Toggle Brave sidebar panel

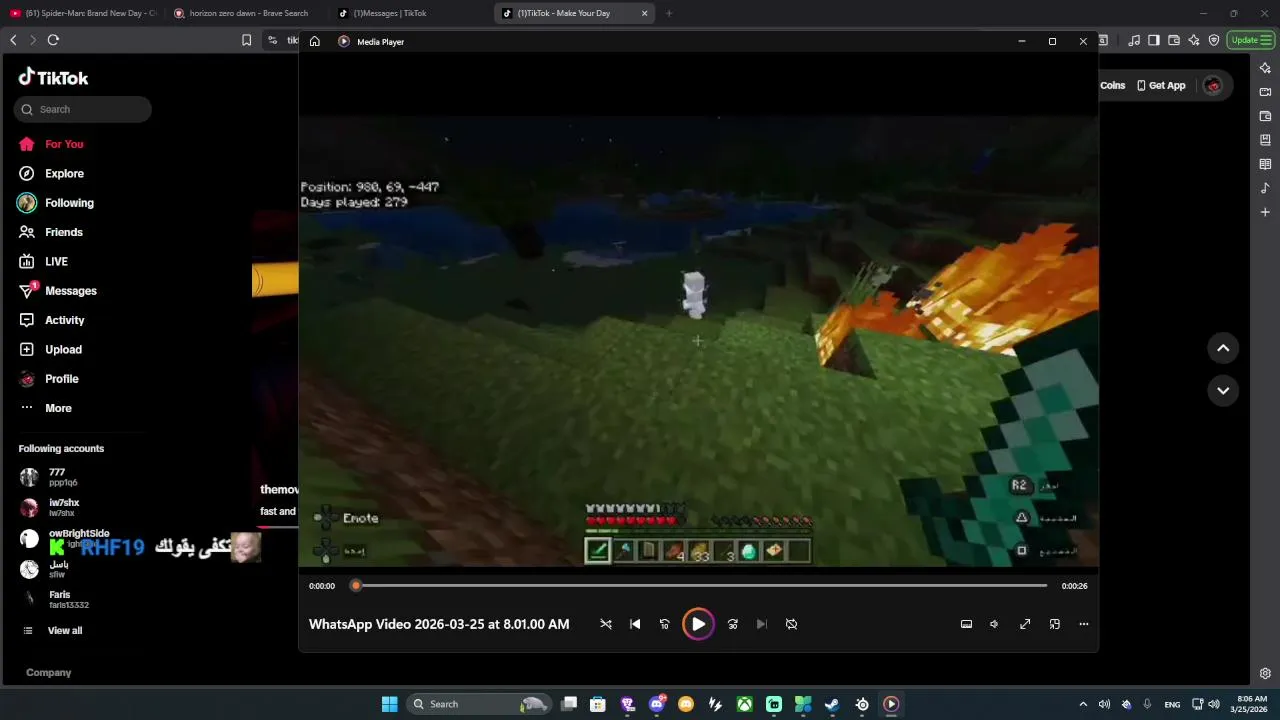pos(1154,40)
